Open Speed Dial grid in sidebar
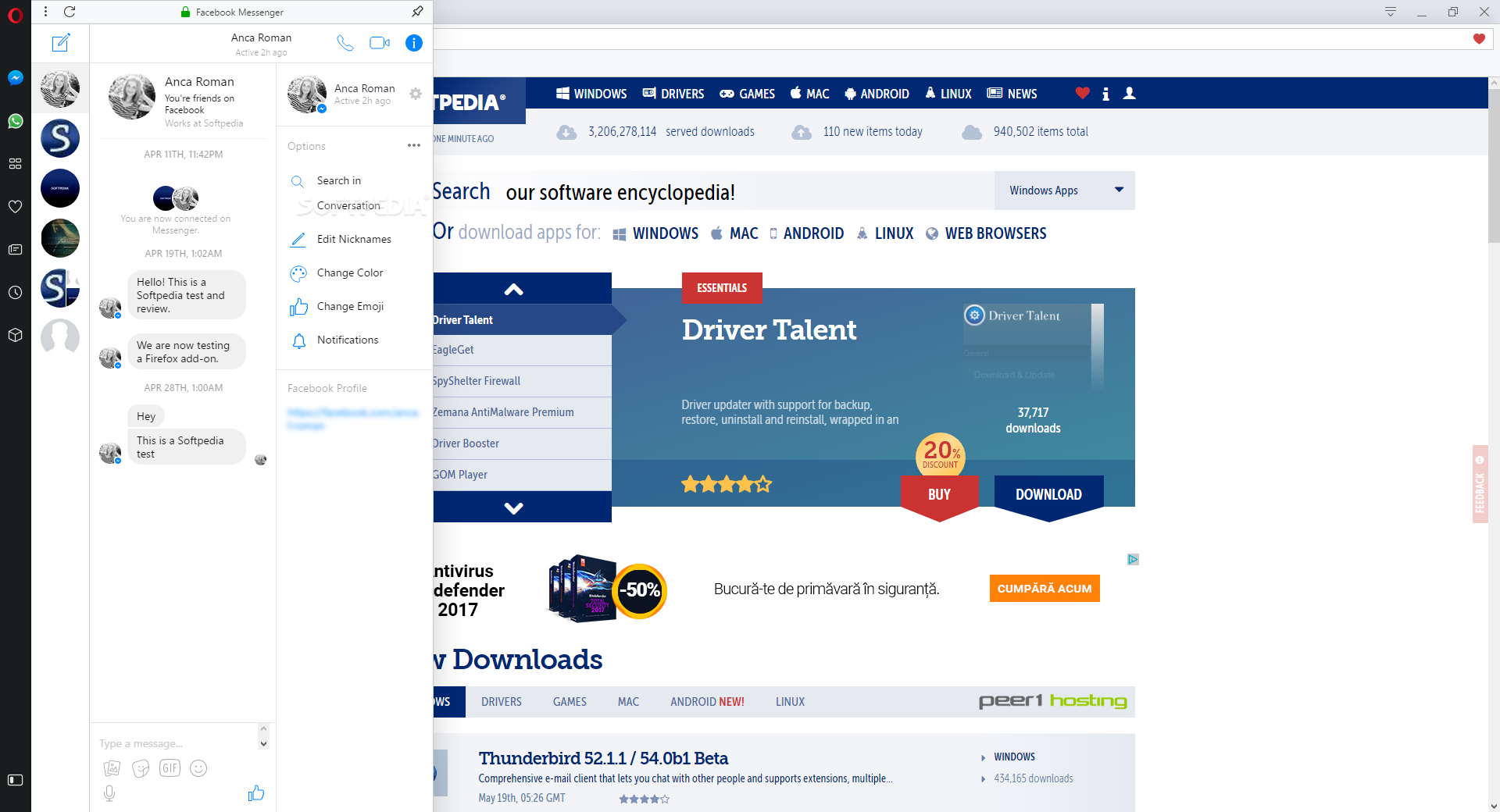 click(15, 164)
